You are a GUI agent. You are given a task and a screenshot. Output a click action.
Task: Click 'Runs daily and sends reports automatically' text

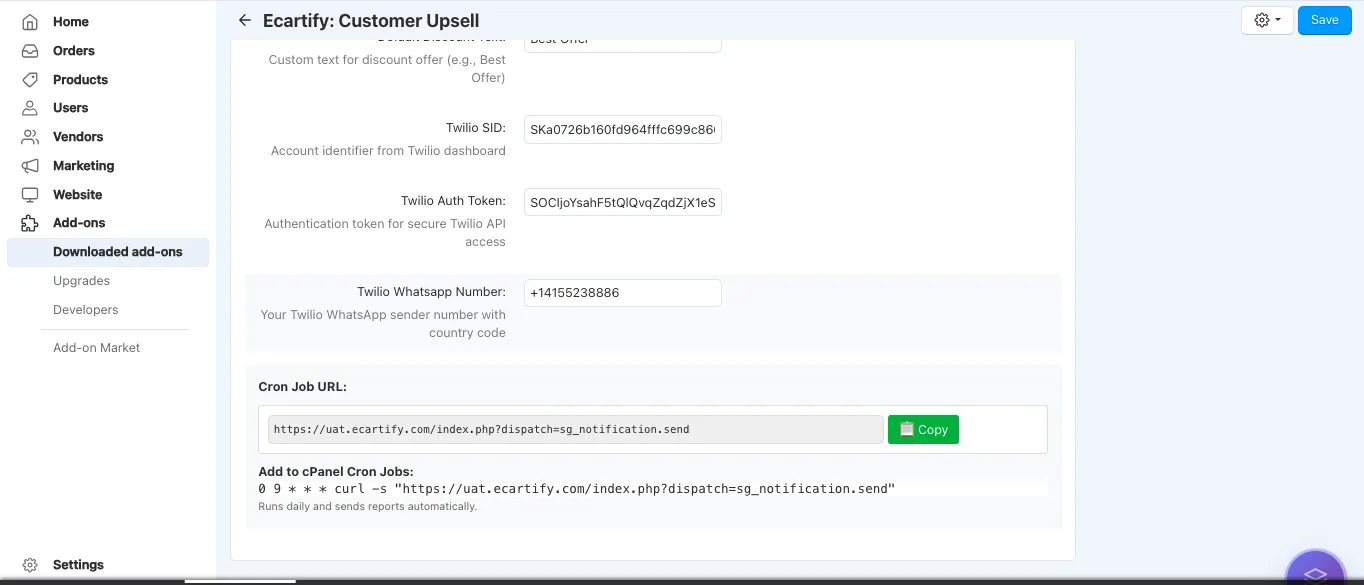click(x=367, y=507)
